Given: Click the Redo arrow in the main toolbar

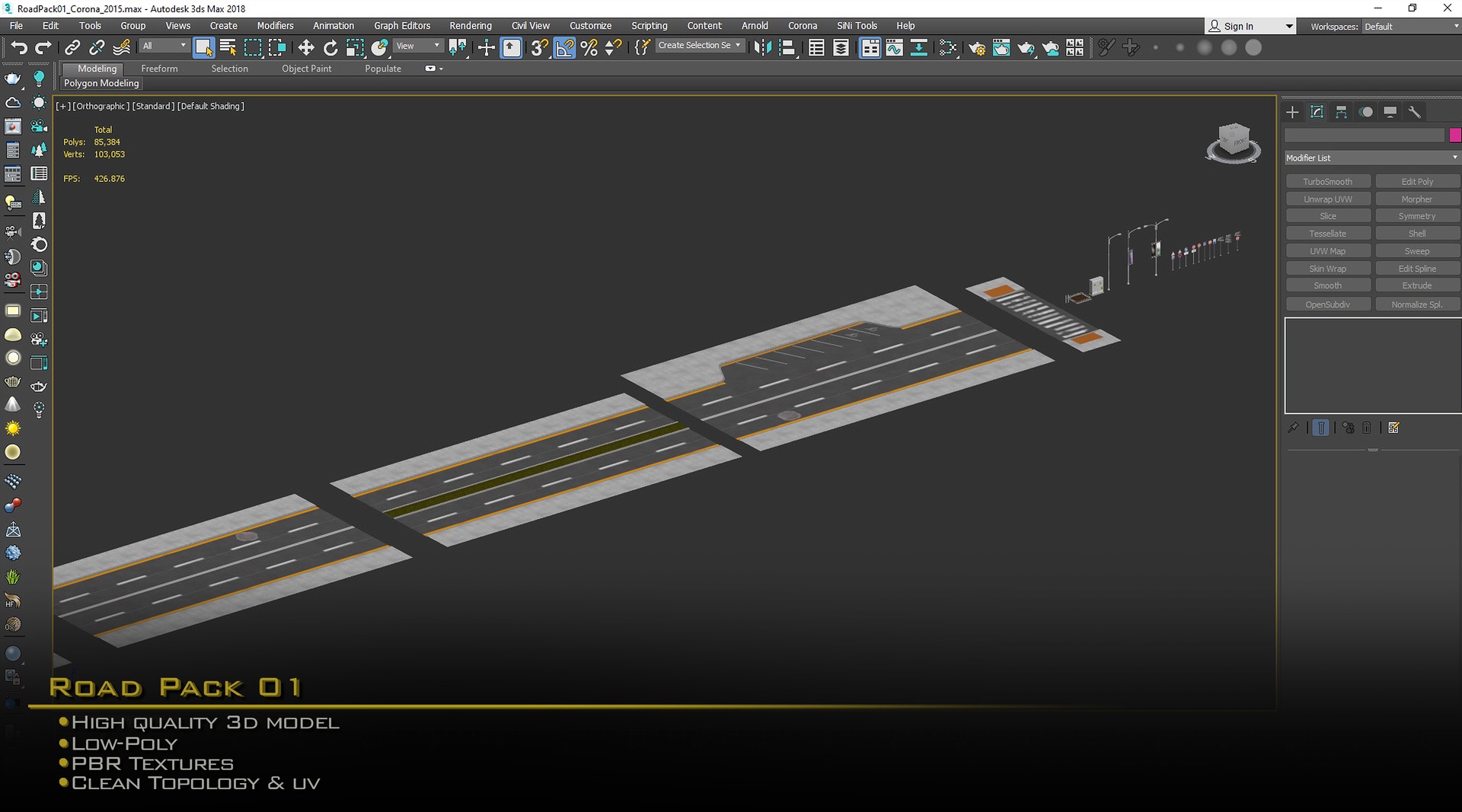Looking at the screenshot, I should (43, 48).
